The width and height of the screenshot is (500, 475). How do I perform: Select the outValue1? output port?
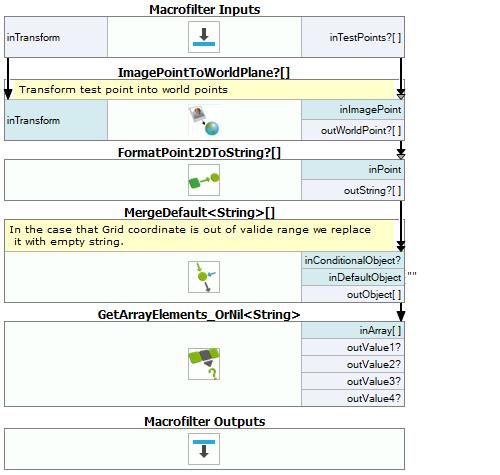pyautogui.click(x=353, y=347)
